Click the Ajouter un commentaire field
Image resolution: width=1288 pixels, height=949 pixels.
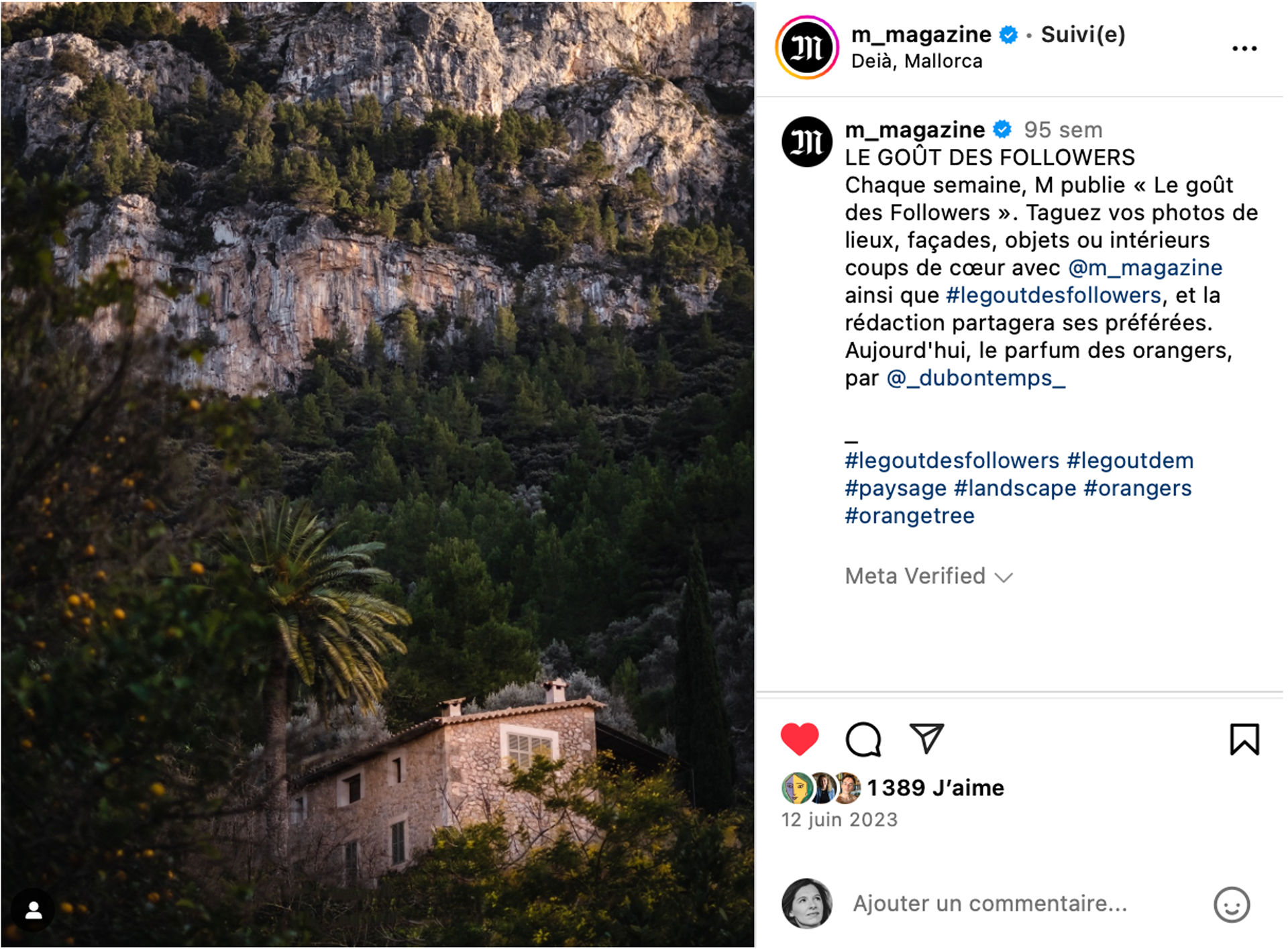989,904
